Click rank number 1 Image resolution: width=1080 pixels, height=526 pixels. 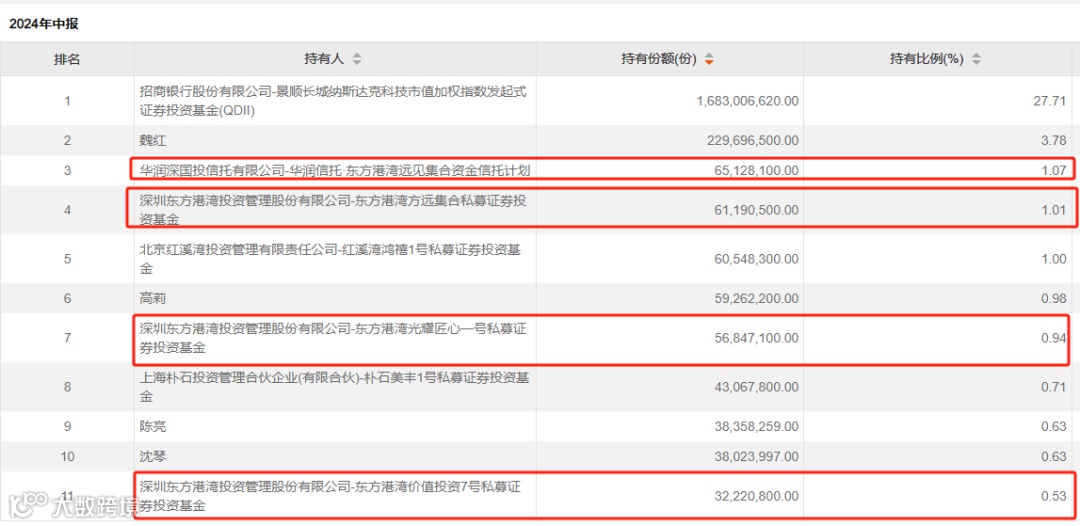pyautogui.click(x=68, y=101)
